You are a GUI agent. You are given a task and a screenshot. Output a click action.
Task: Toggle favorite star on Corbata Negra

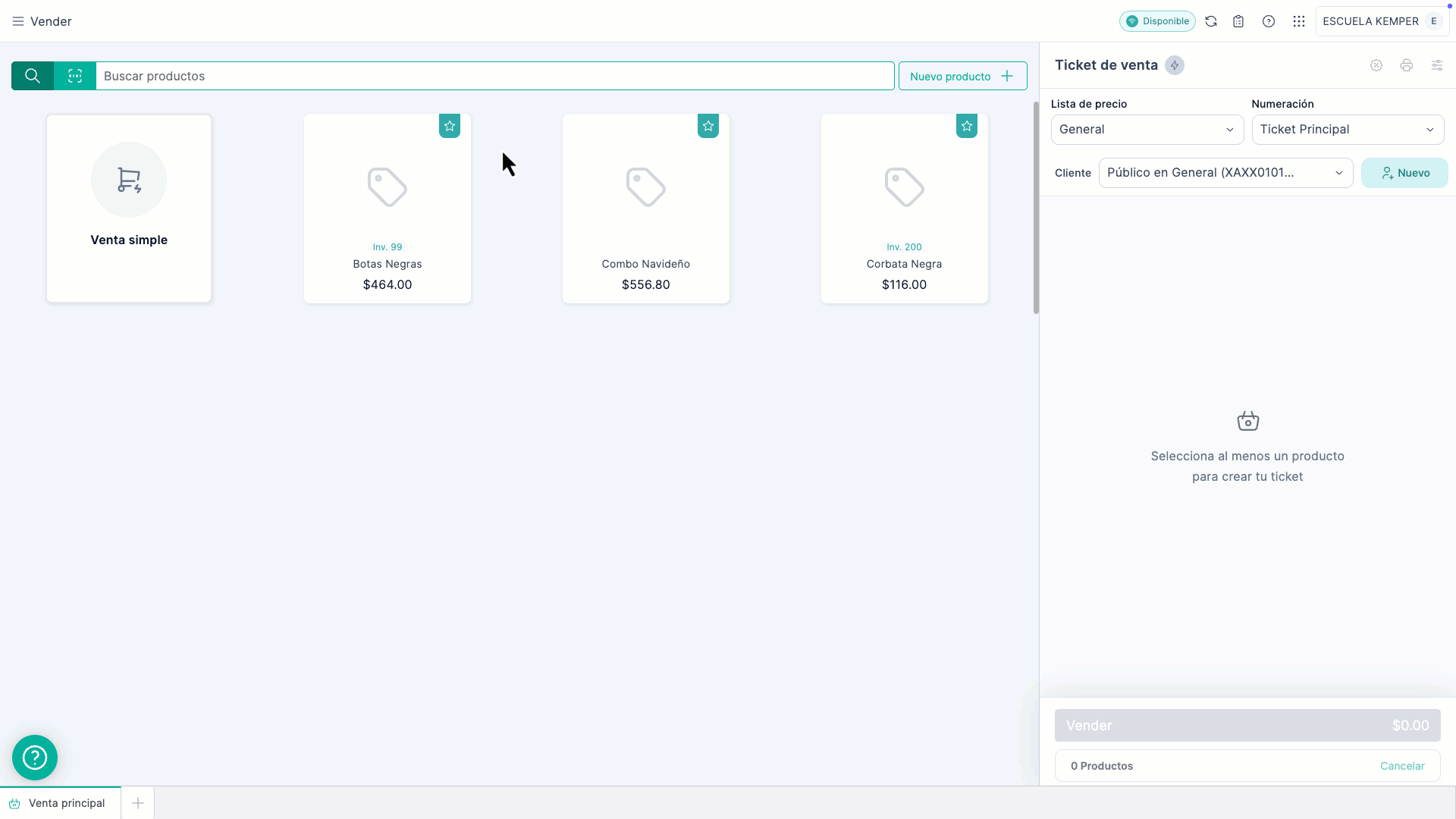(967, 126)
